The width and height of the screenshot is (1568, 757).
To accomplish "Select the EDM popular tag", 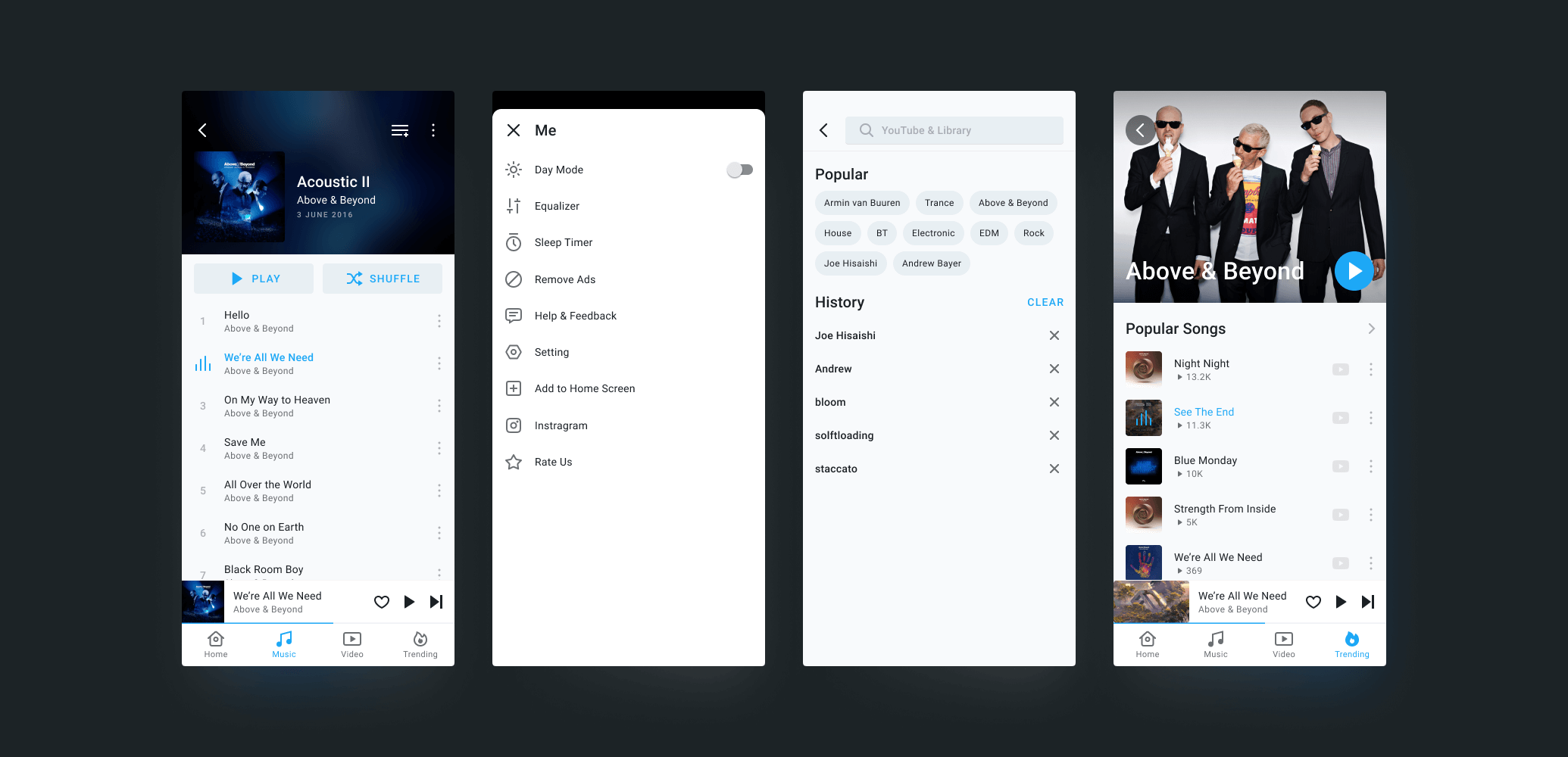I will tap(989, 233).
